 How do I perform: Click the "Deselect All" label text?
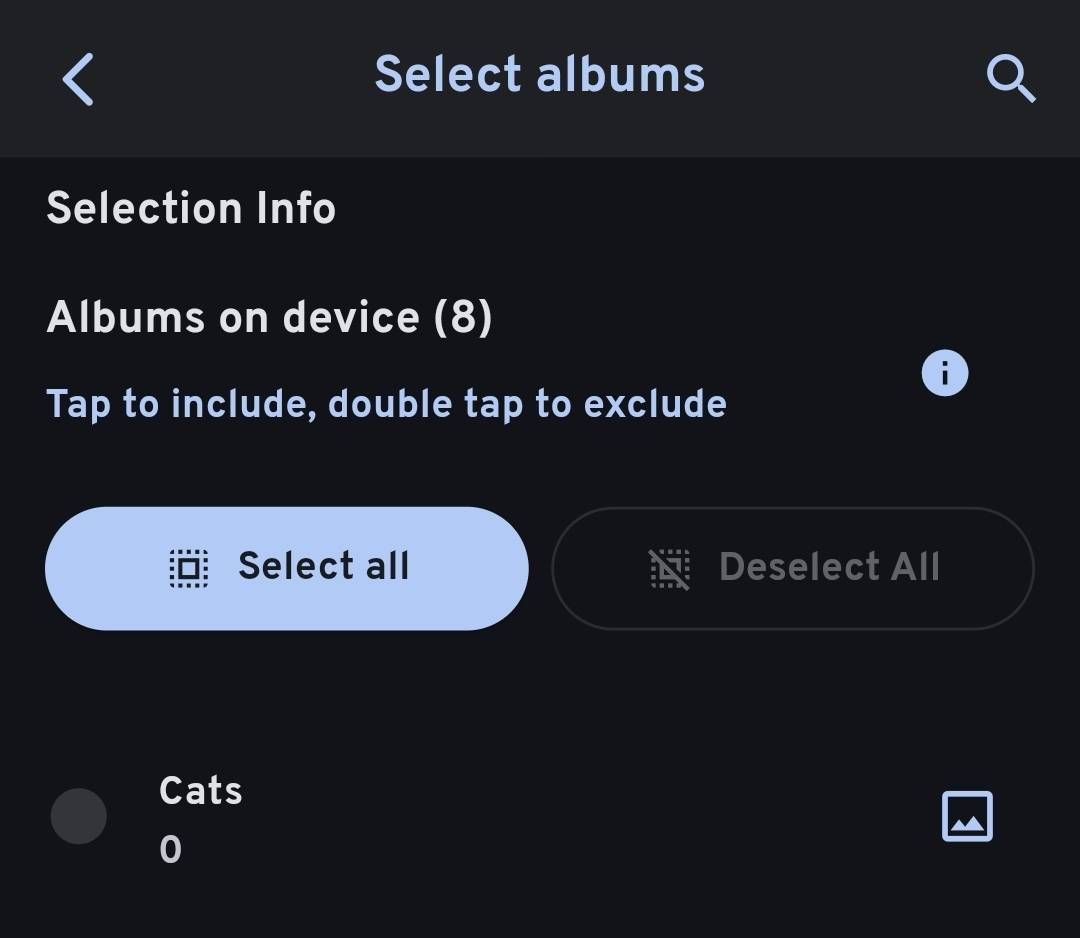point(829,567)
